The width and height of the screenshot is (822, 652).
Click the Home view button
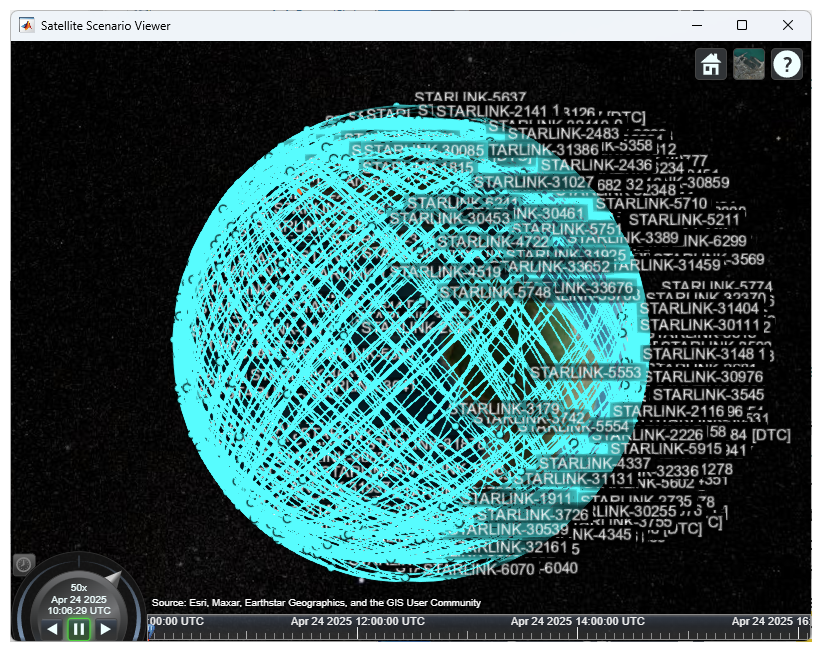coord(710,64)
